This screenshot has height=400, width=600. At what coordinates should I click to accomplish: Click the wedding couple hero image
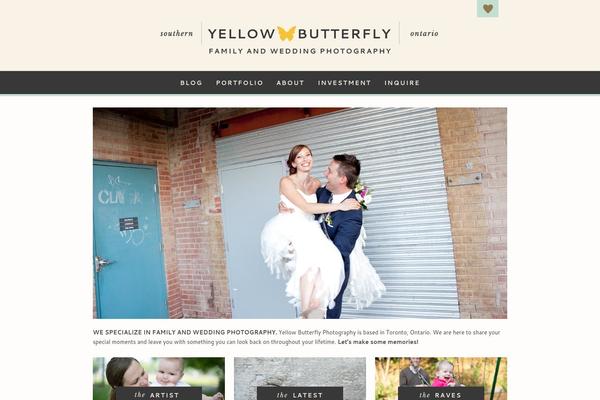[x=300, y=213]
